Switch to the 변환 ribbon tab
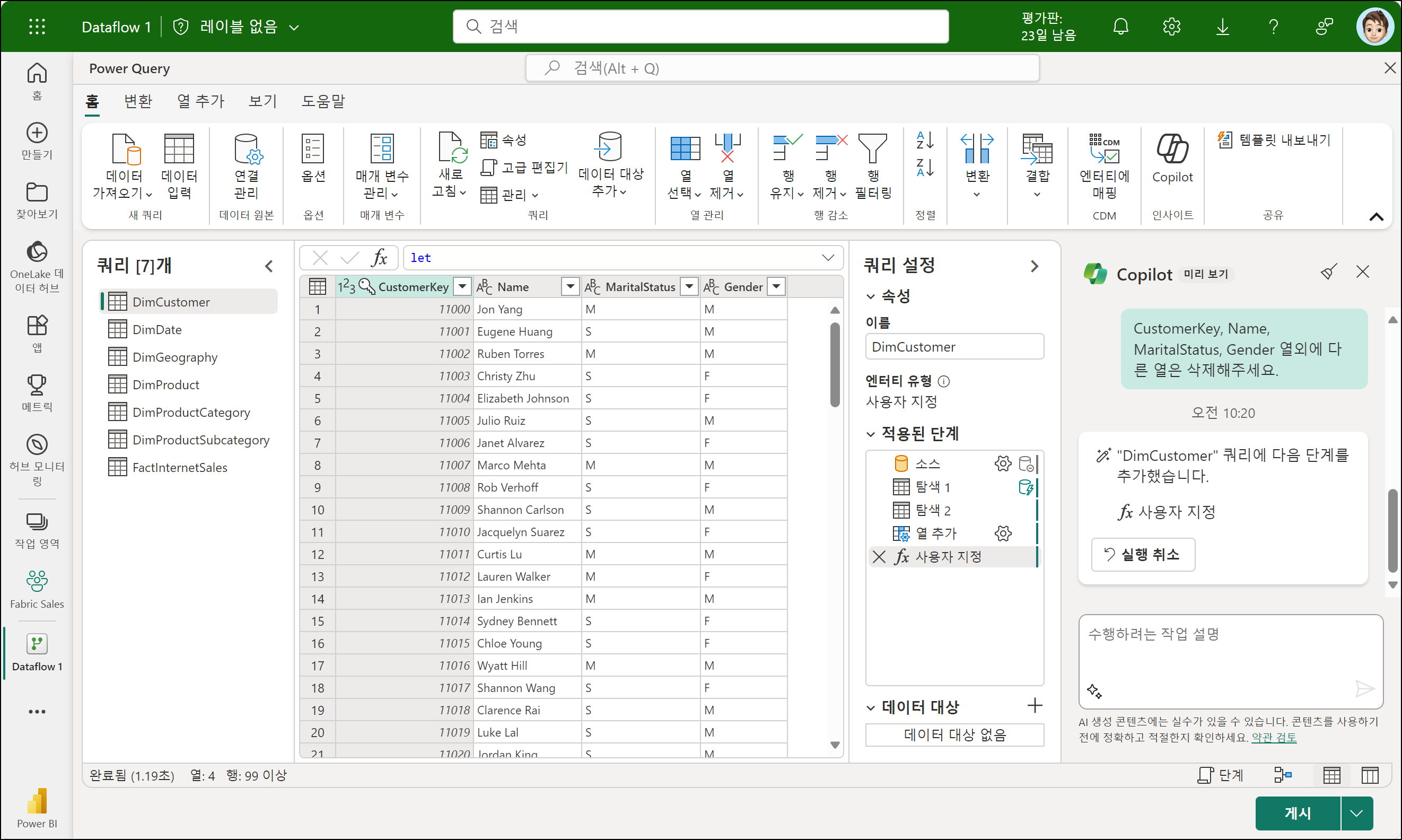 [138, 101]
